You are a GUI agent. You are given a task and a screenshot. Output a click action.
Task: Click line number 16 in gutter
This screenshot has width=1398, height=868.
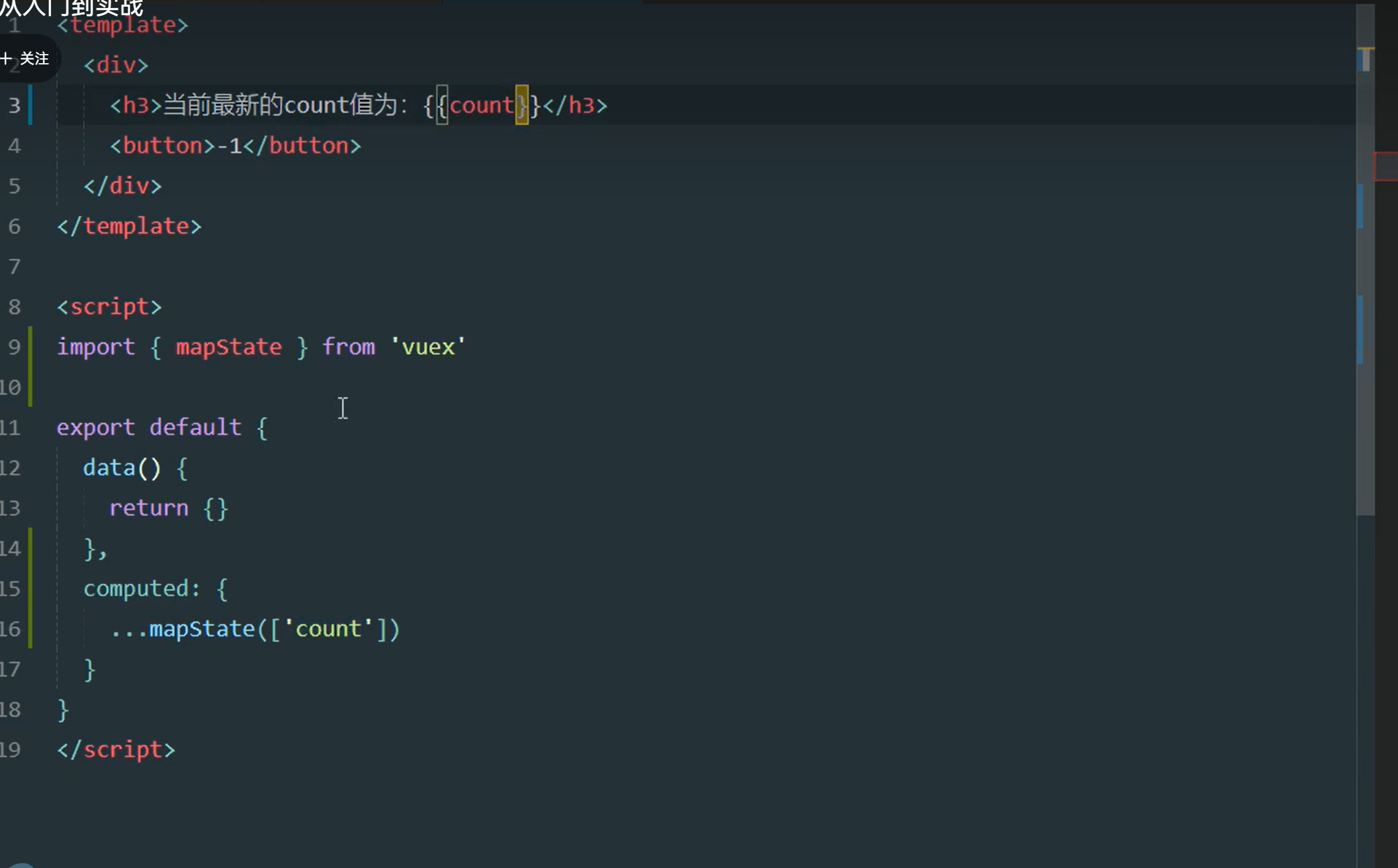(x=10, y=629)
